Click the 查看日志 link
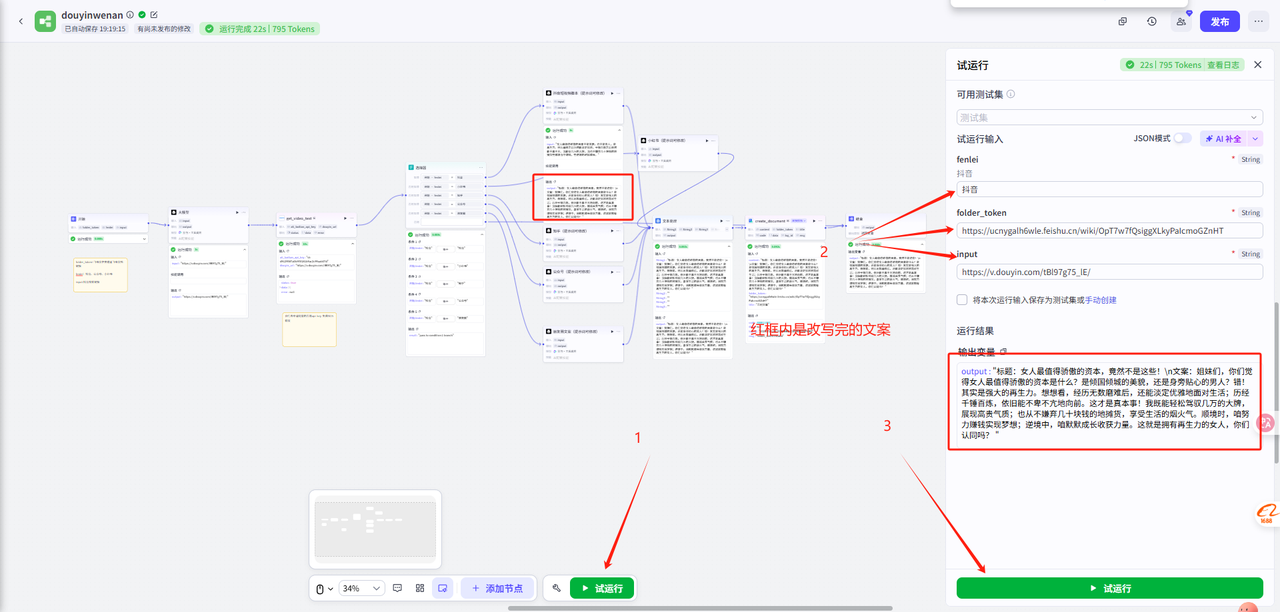Viewport: 1280px width, 612px height. [x=1223, y=65]
